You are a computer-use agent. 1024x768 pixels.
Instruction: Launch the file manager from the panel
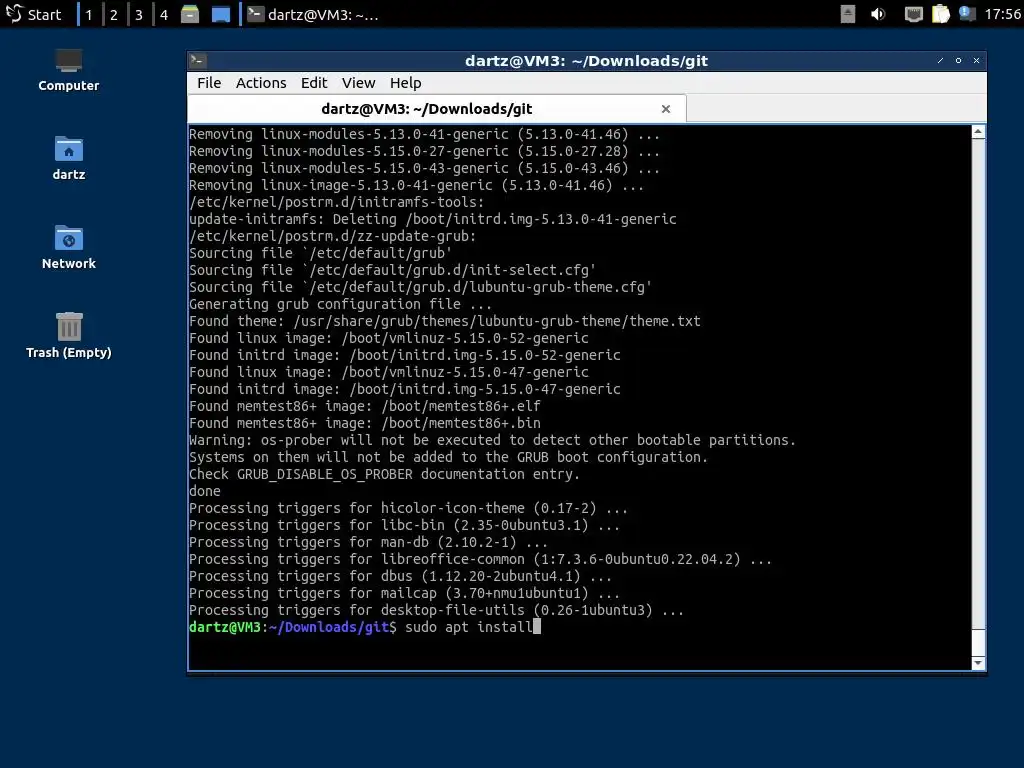(x=190, y=14)
